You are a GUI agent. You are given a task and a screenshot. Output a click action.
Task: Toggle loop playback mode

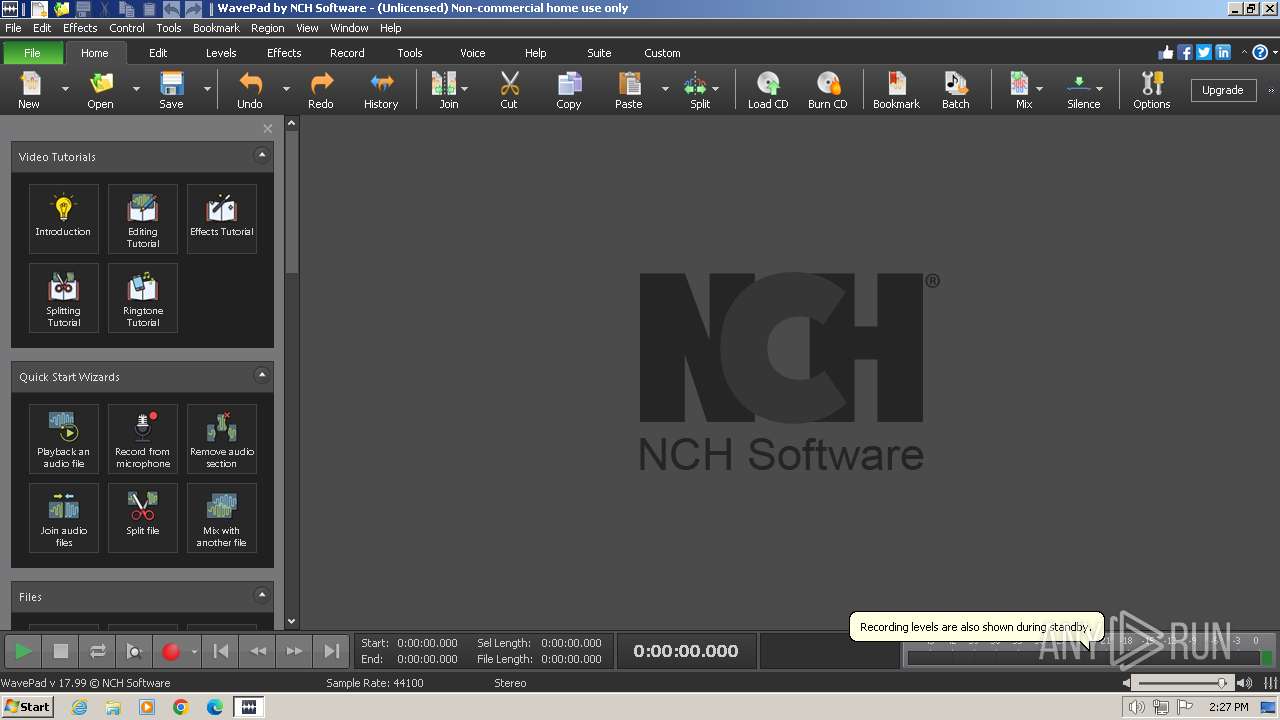tap(97, 651)
